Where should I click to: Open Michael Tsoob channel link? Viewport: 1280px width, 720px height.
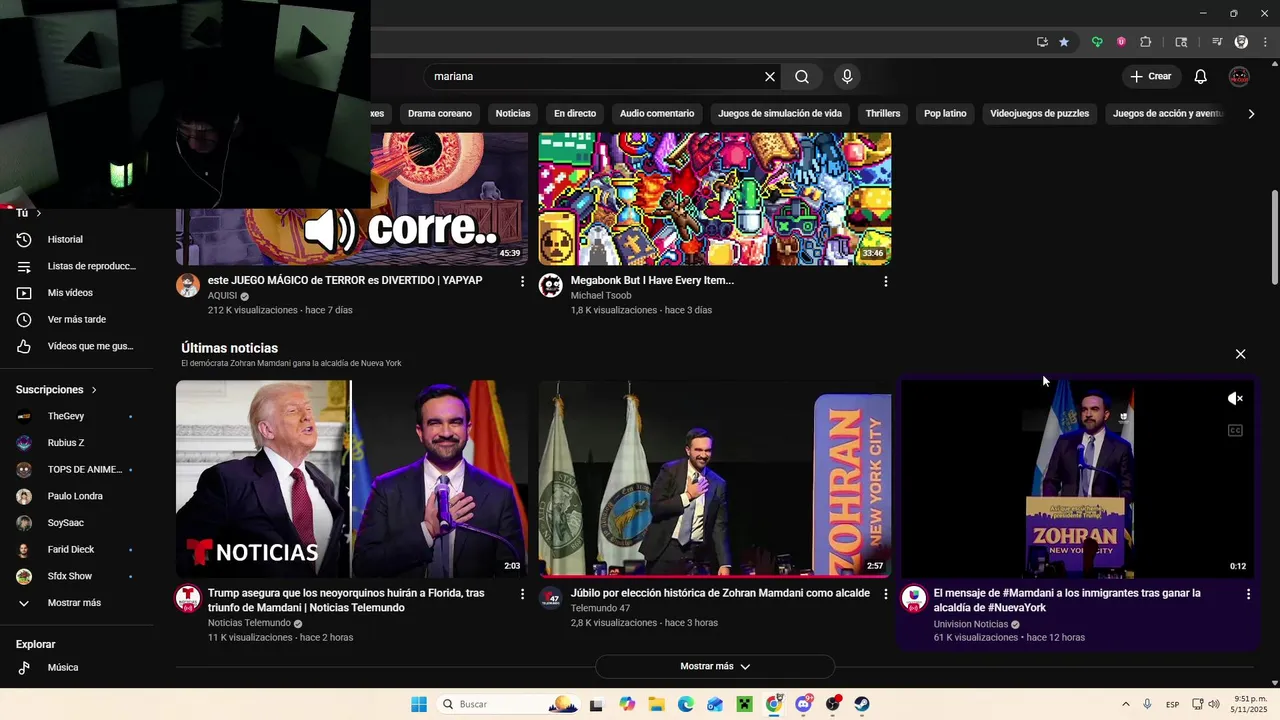click(601, 296)
